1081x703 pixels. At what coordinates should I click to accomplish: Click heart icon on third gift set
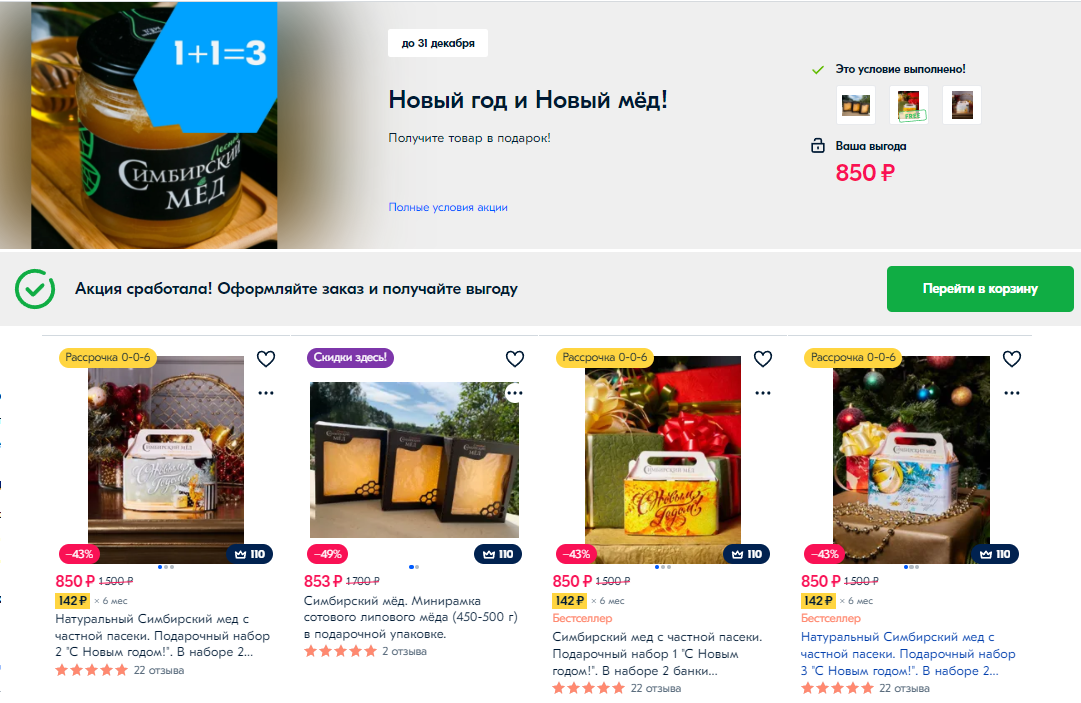tap(762, 358)
